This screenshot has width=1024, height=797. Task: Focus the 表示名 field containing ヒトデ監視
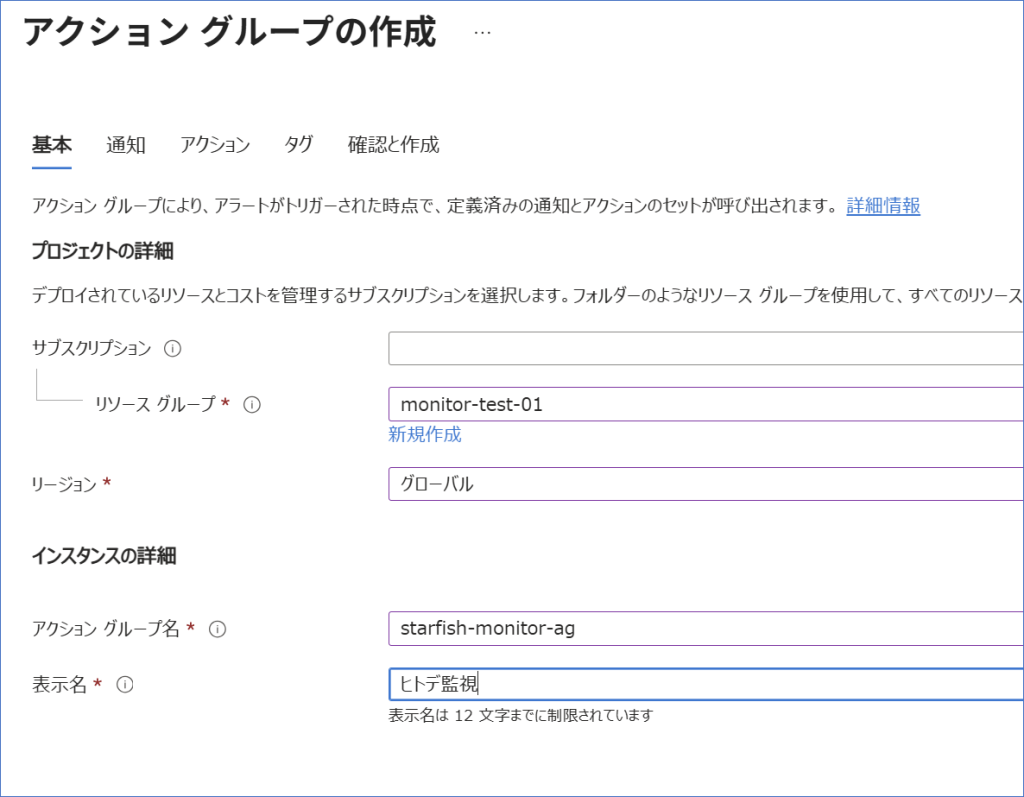[705, 685]
